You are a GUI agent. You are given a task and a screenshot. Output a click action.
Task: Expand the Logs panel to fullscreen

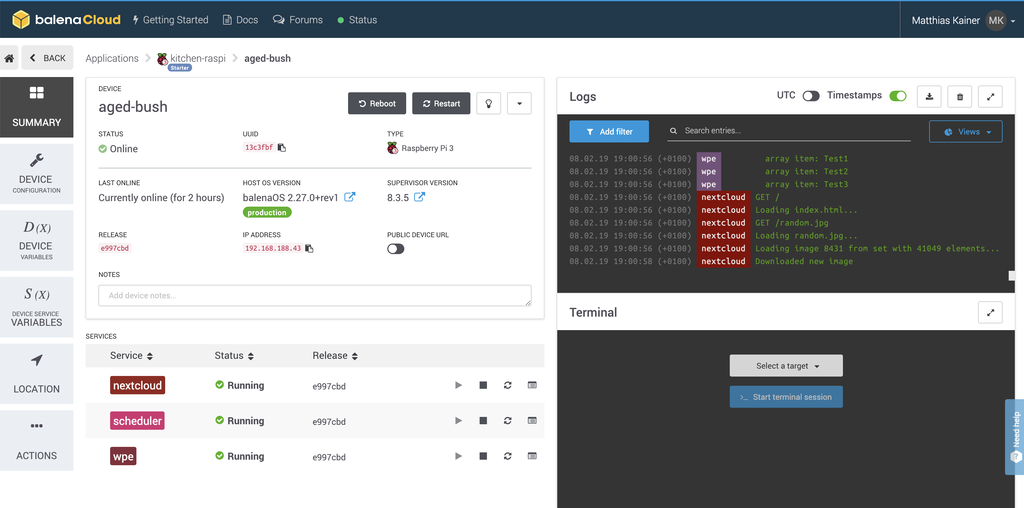[990, 96]
